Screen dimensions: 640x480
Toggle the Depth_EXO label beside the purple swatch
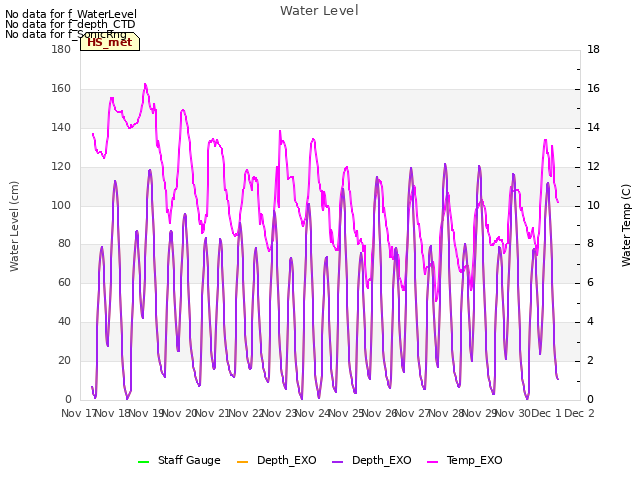click(x=382, y=460)
